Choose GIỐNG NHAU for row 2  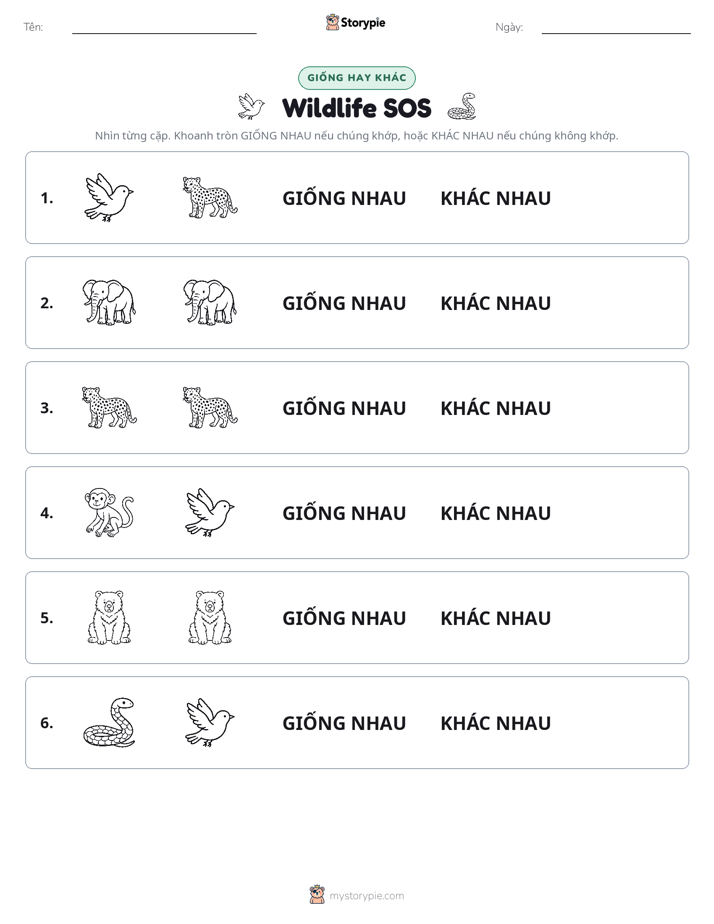click(344, 303)
